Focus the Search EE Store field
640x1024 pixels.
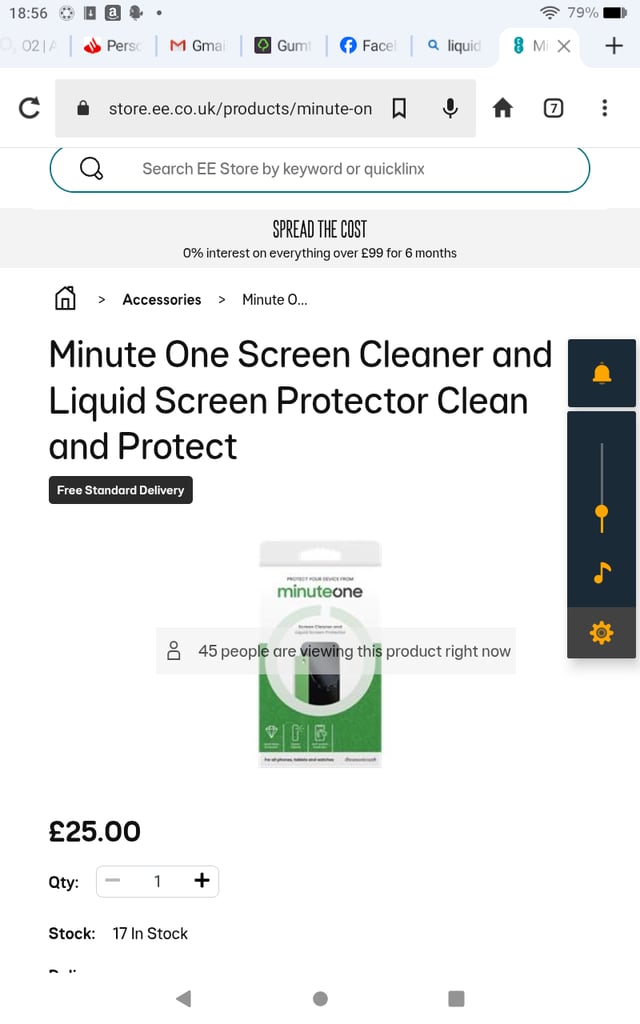pyautogui.click(x=320, y=169)
